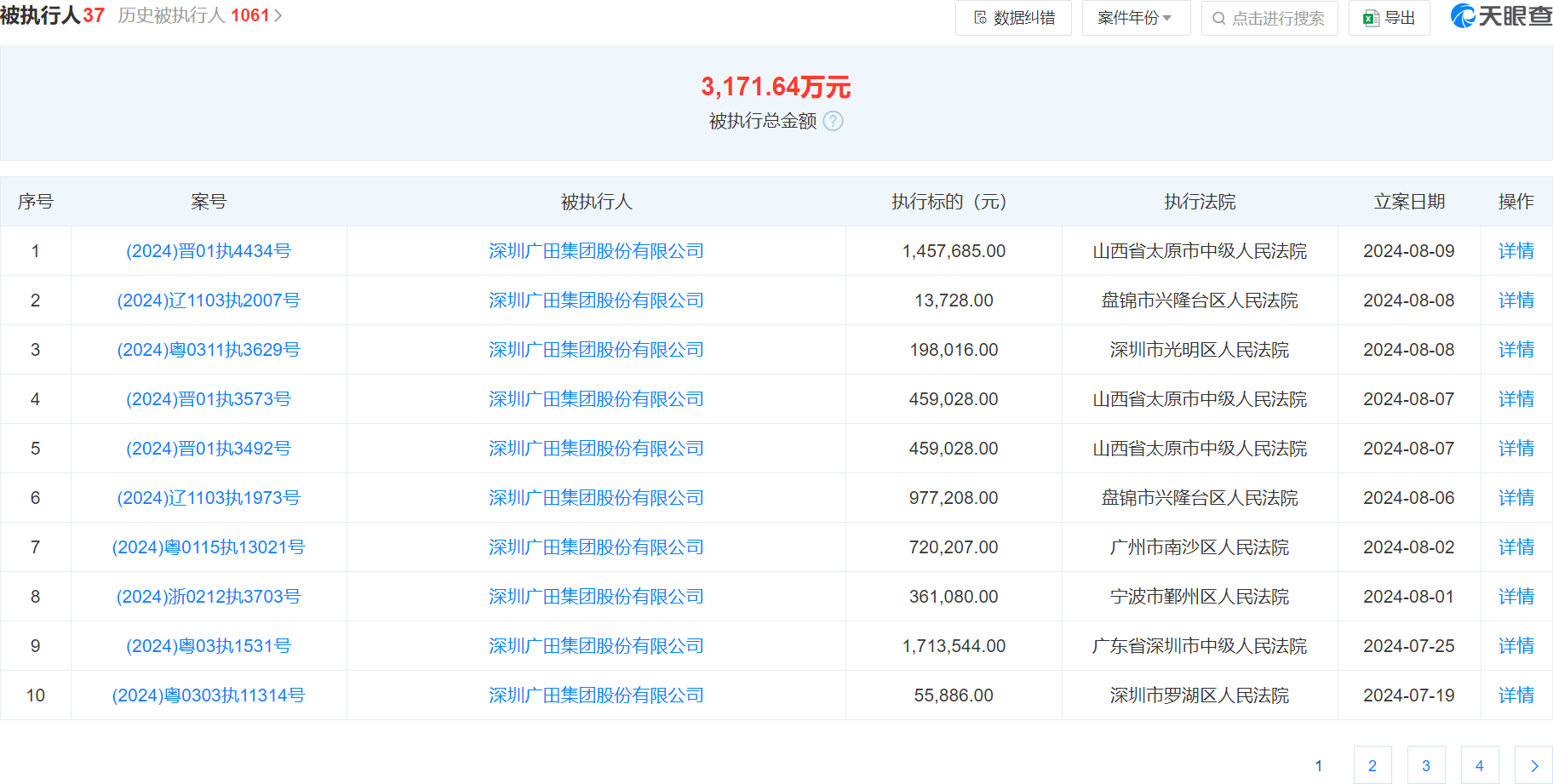Click 深圳广田集团股份有限公司 in row 3

click(596, 350)
